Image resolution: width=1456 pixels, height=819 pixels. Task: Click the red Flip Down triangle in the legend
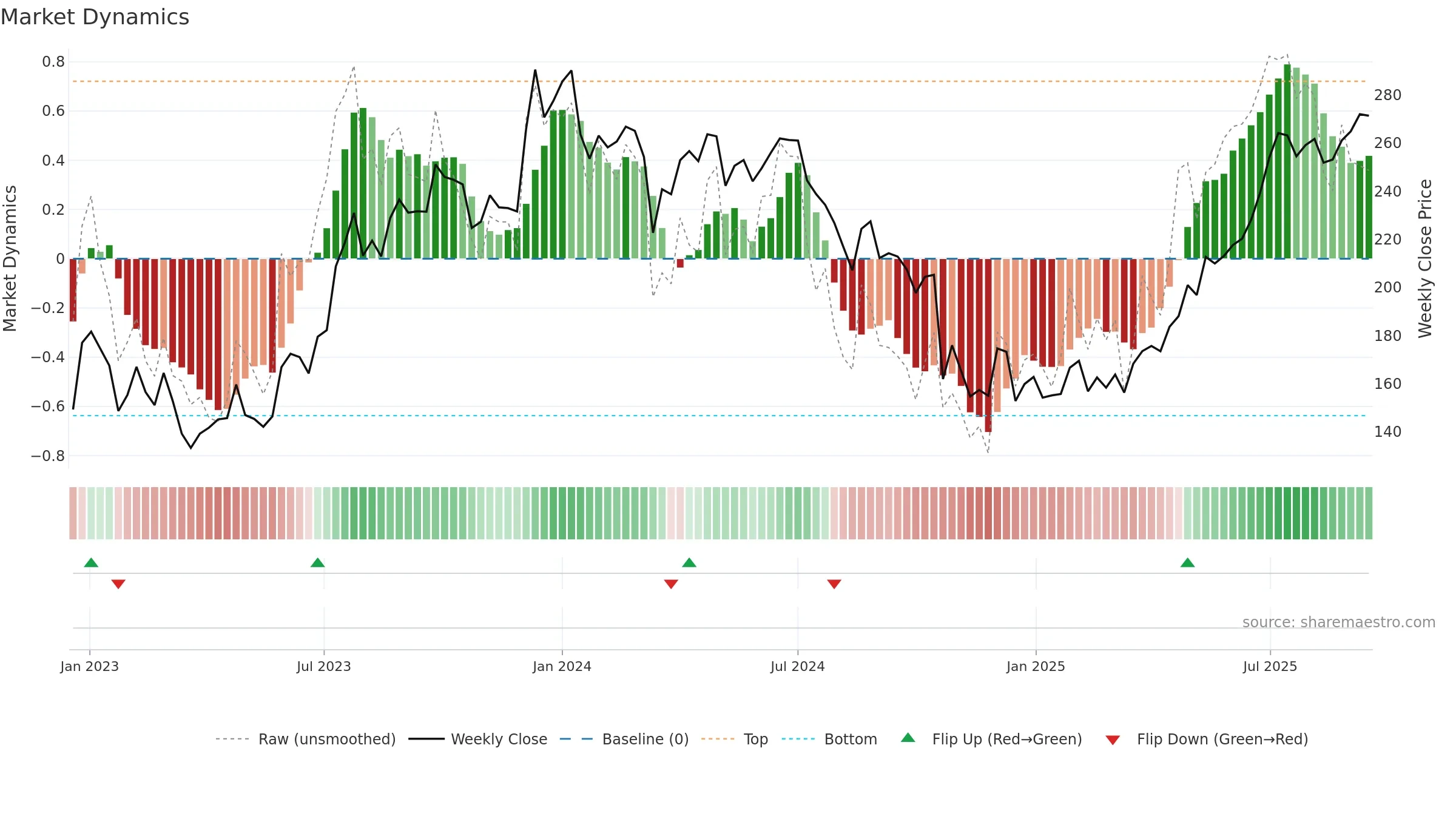pos(1113,740)
